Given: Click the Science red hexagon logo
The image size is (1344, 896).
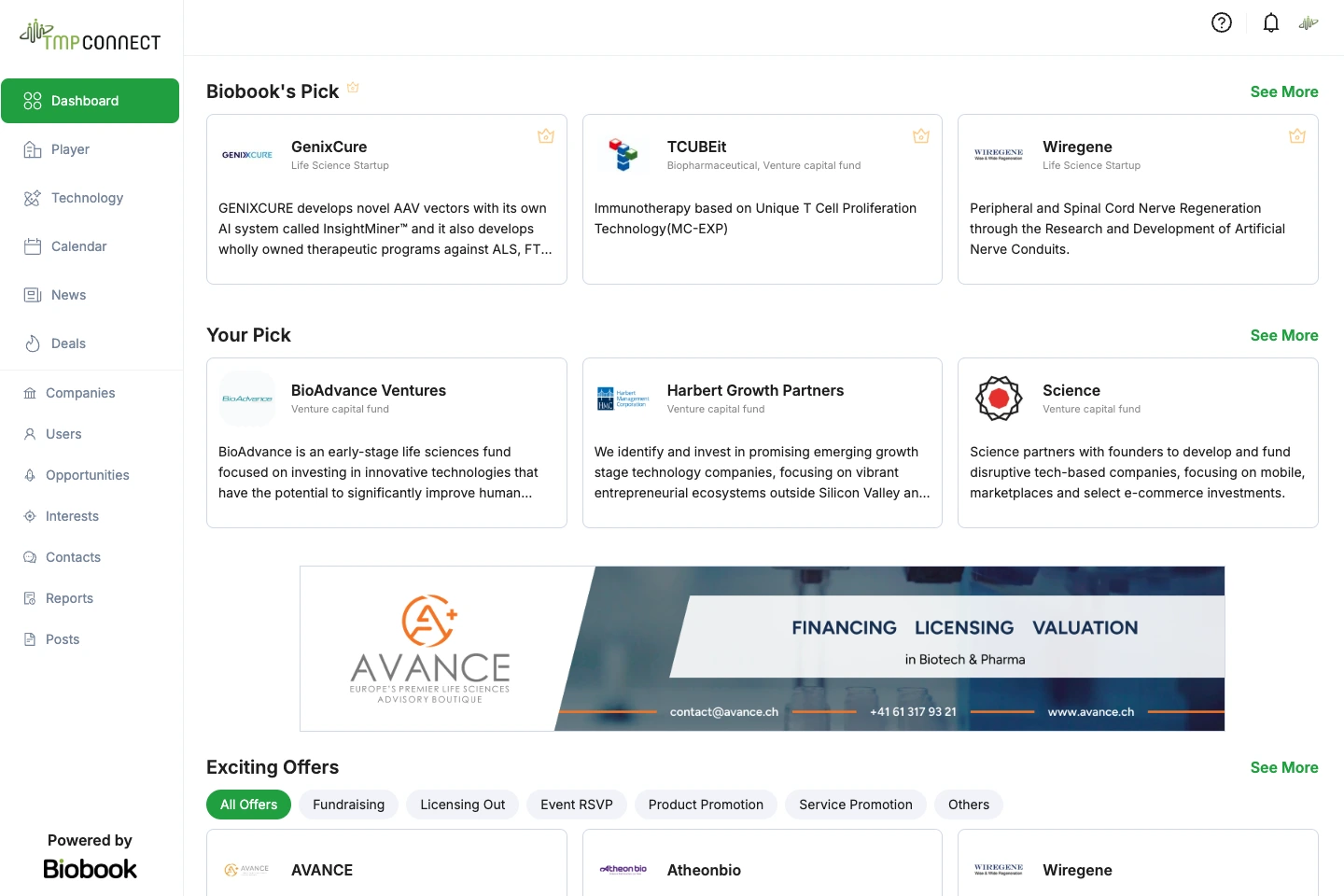Looking at the screenshot, I should coord(999,399).
